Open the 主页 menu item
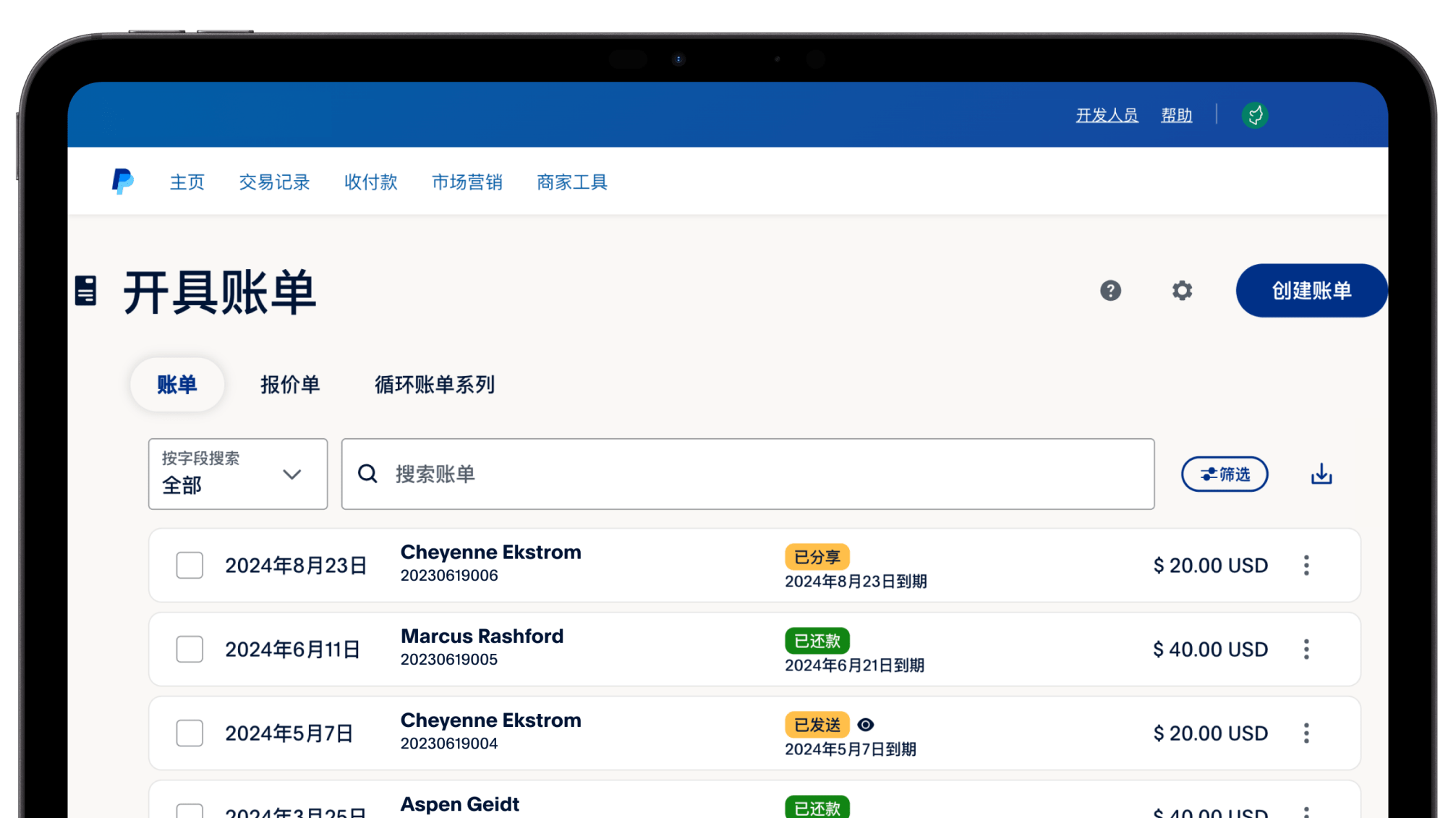Screen dimensions: 1456x818 click(187, 182)
